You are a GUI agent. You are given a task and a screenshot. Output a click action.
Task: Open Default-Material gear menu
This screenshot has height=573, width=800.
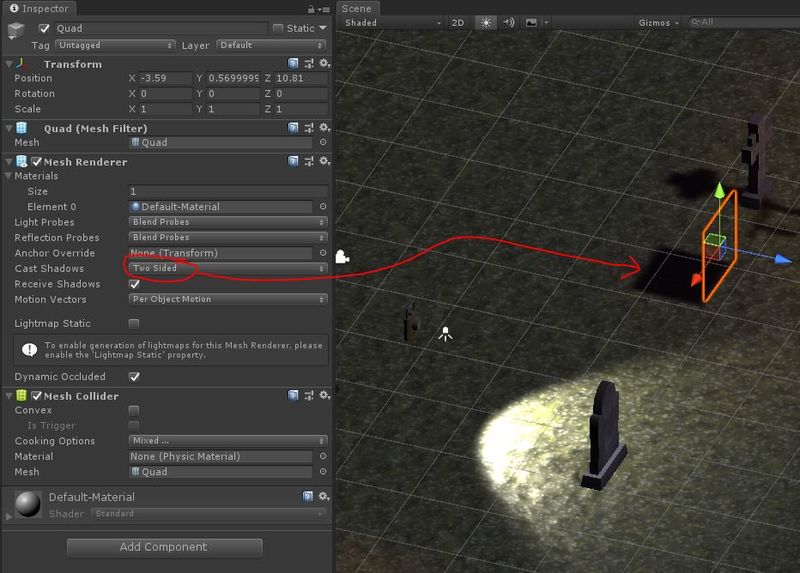pyautogui.click(x=324, y=496)
